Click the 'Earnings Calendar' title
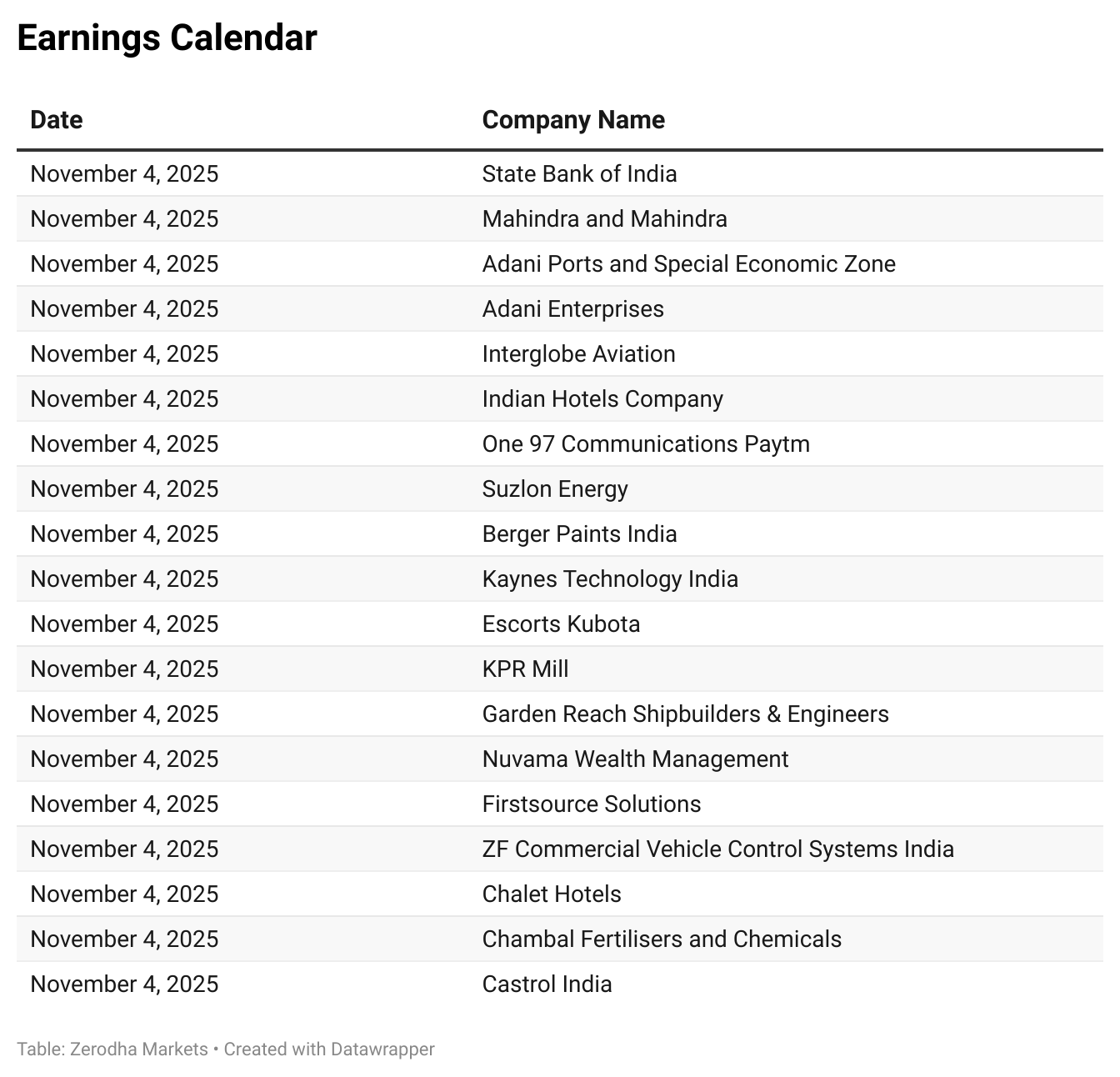The width and height of the screenshot is (1120, 1077). pos(167,38)
